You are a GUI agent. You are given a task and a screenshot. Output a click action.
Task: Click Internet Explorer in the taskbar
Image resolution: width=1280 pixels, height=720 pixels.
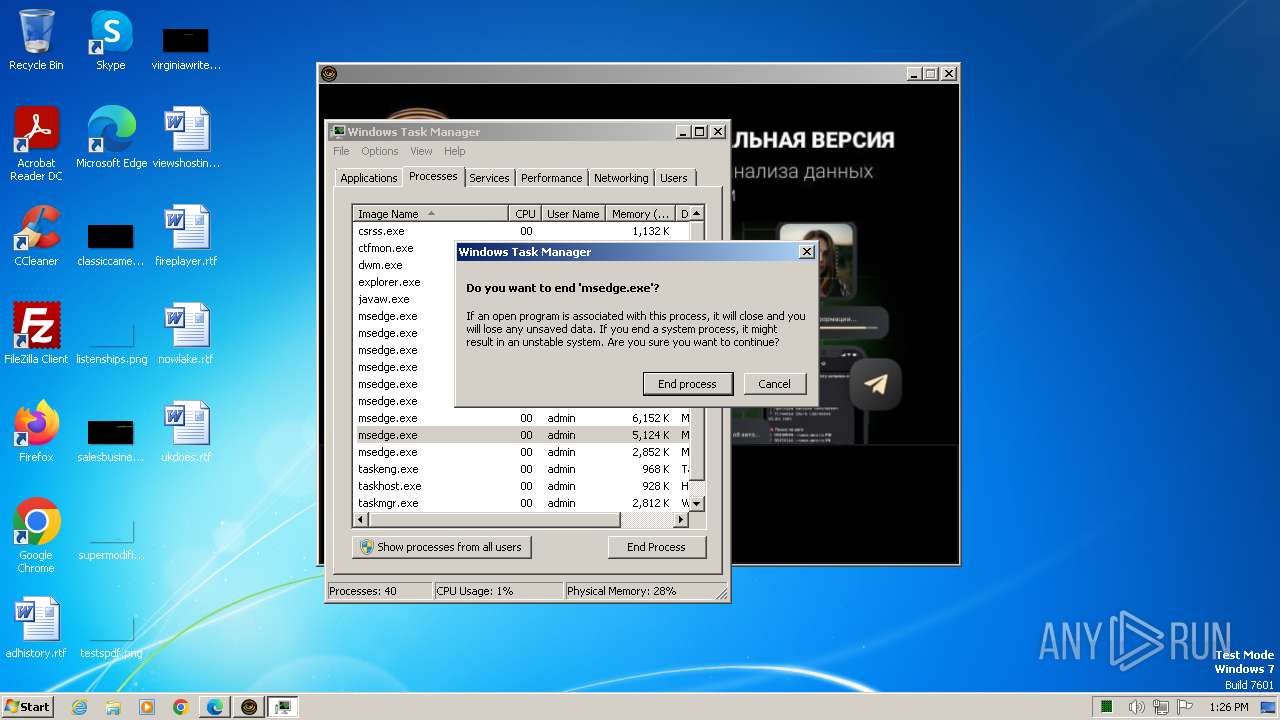(x=80, y=707)
